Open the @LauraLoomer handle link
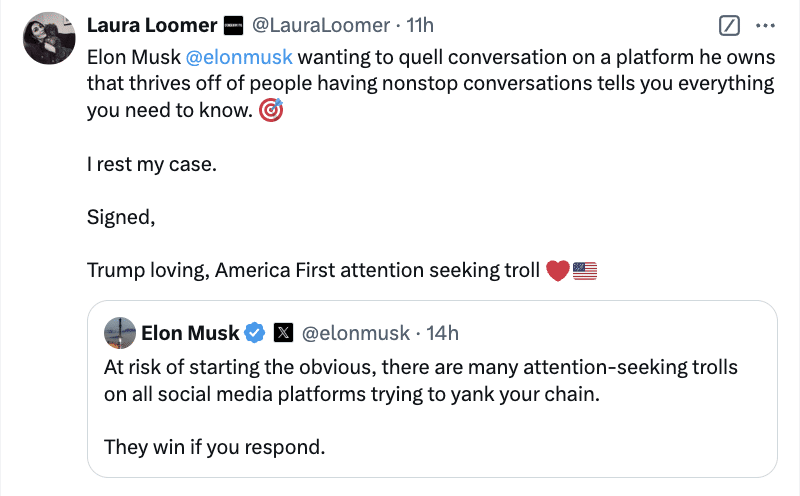This screenshot has height=496, width=800. point(321,25)
